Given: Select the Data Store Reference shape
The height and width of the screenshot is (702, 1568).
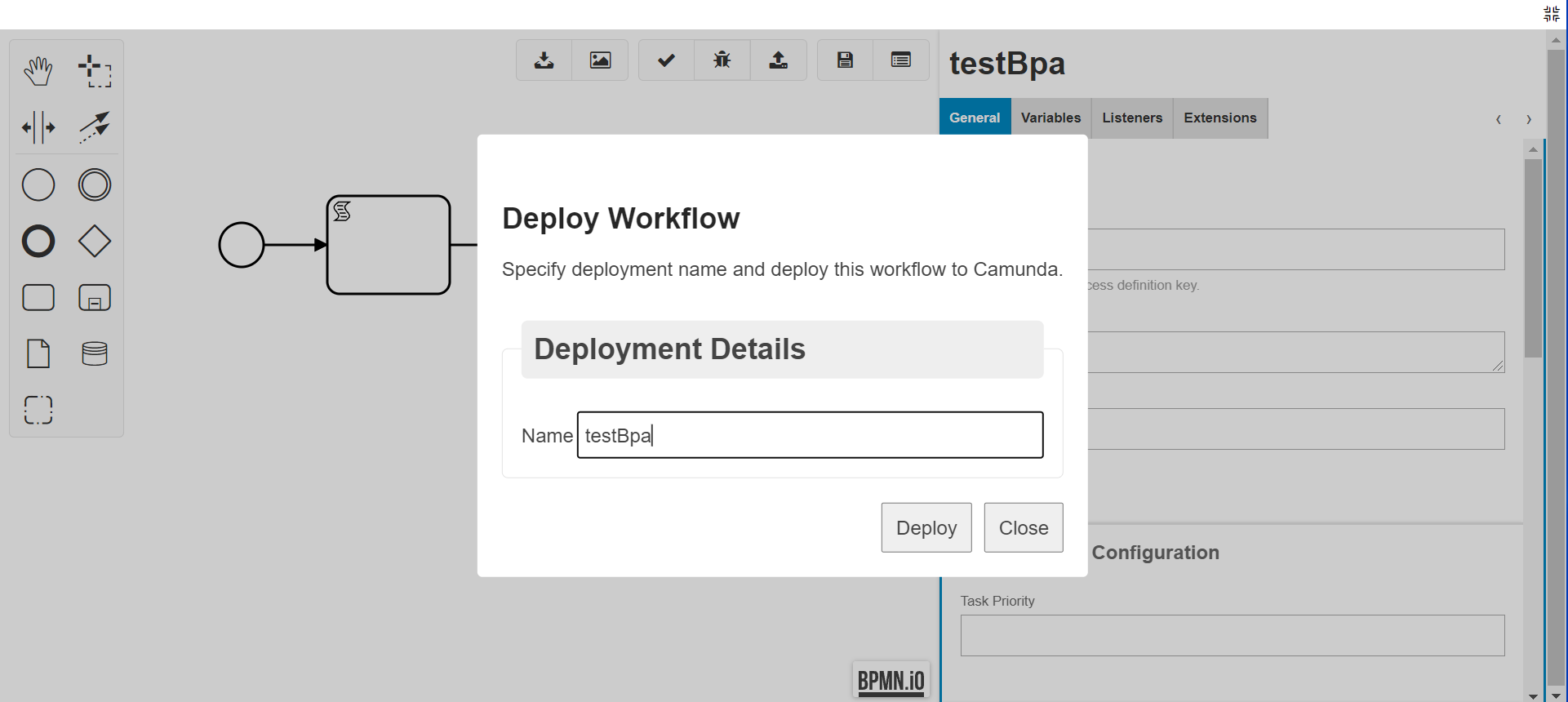Looking at the screenshot, I should (95, 353).
